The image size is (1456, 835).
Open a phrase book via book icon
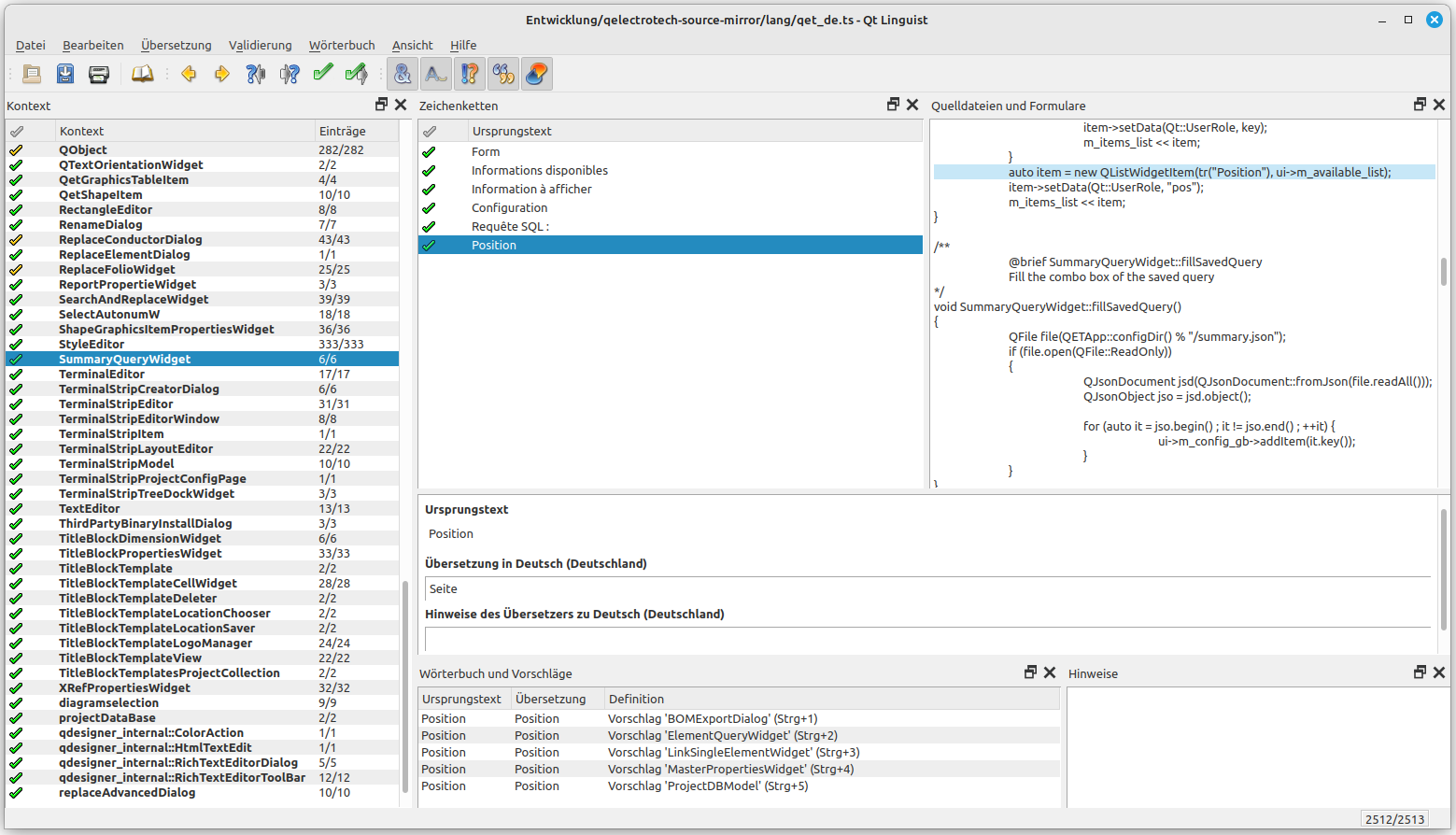coord(142,74)
